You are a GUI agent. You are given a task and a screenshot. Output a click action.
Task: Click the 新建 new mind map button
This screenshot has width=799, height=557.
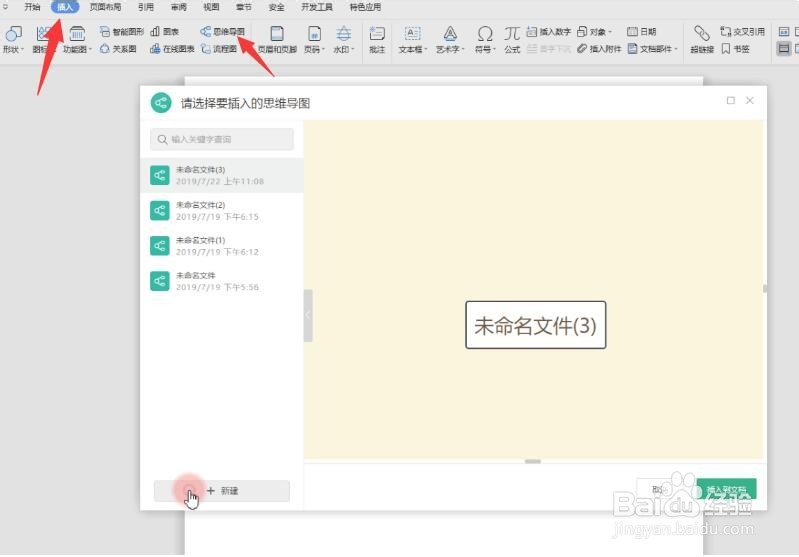(222, 491)
